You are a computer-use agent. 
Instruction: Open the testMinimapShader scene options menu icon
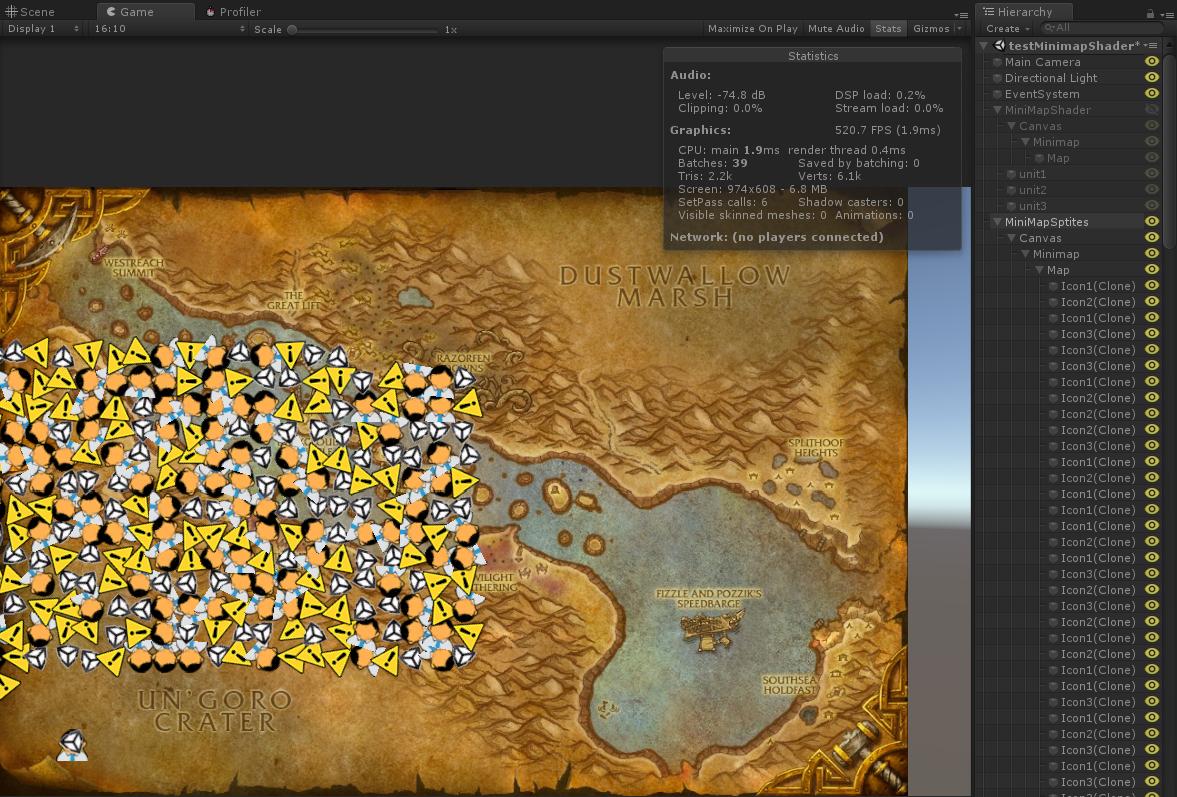pyautogui.click(x=1151, y=46)
